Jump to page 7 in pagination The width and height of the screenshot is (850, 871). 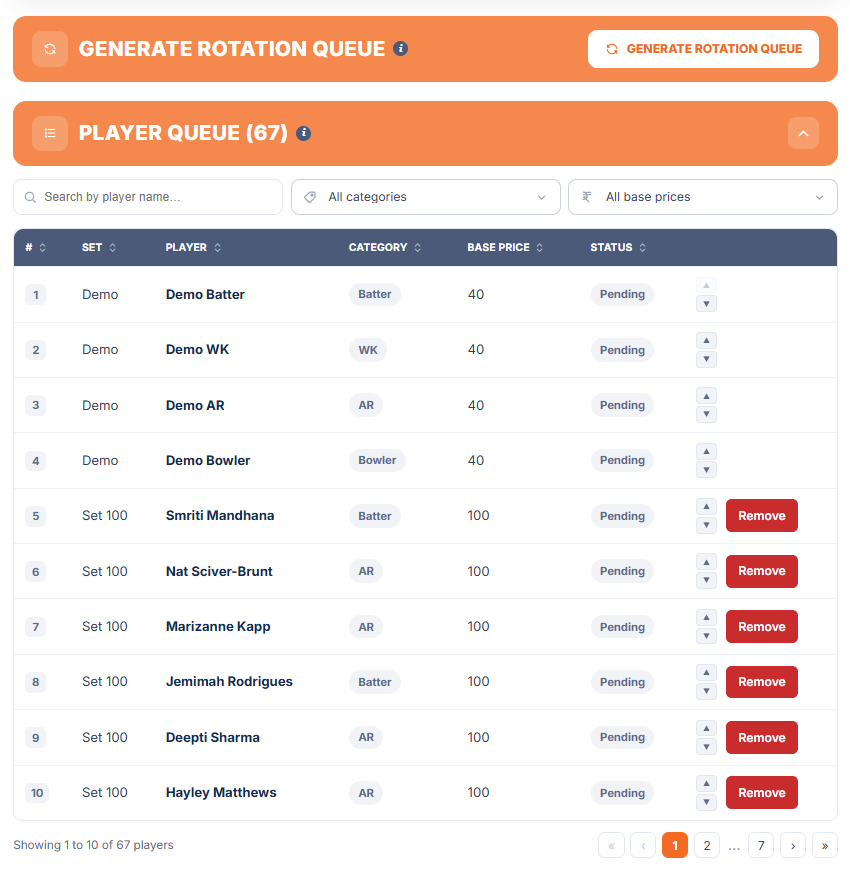(x=761, y=845)
